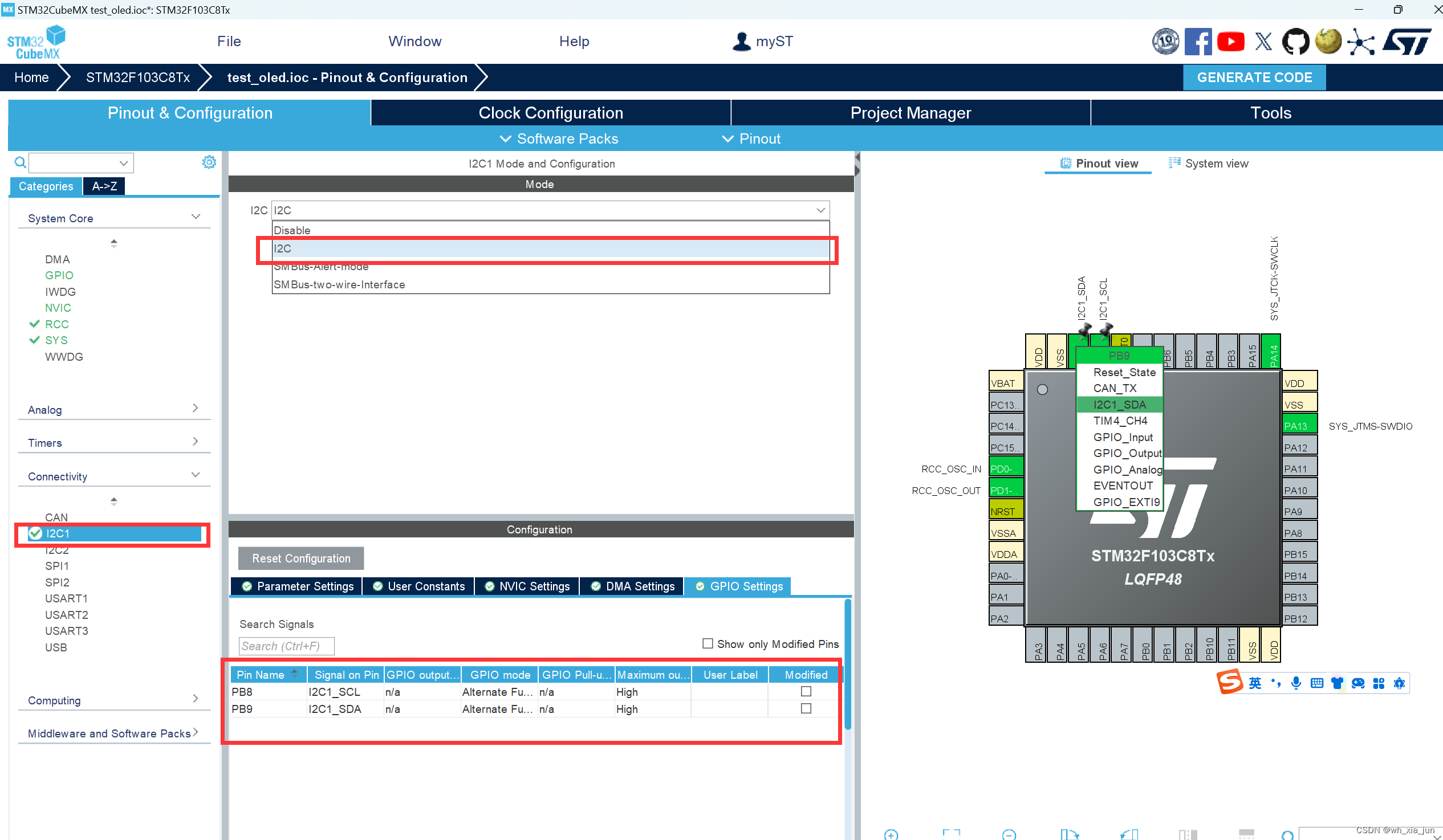Click the myST user icon
The image size is (1443, 840).
click(x=742, y=41)
